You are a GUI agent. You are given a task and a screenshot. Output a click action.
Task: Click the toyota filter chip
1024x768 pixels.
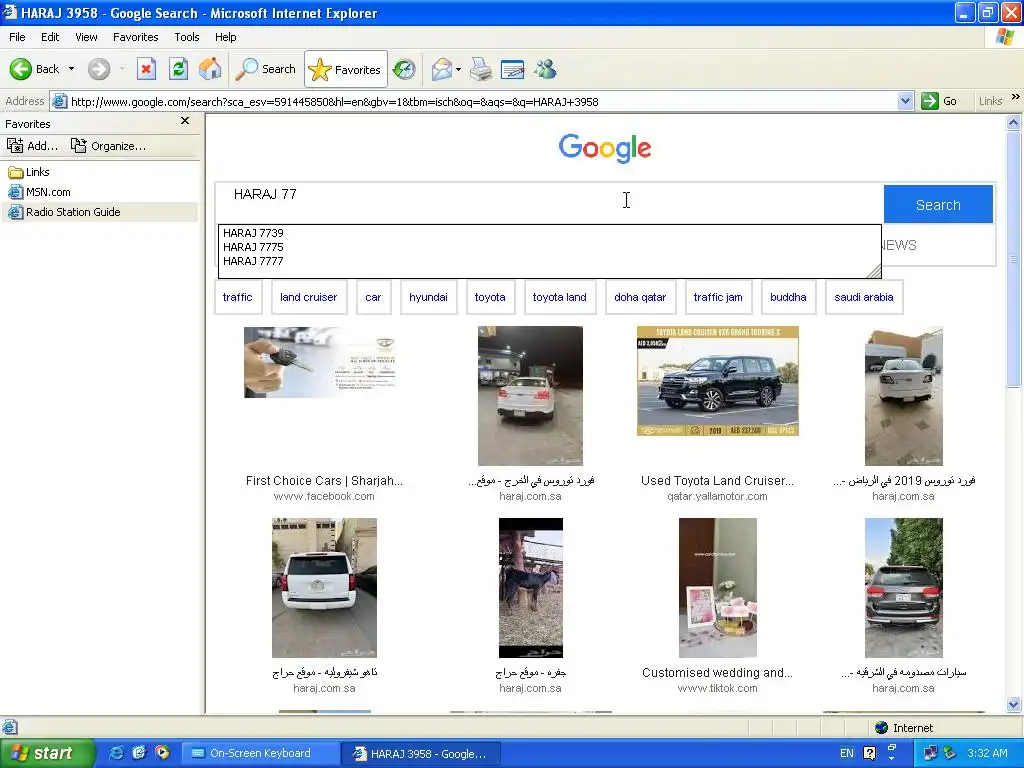pyautogui.click(x=490, y=297)
